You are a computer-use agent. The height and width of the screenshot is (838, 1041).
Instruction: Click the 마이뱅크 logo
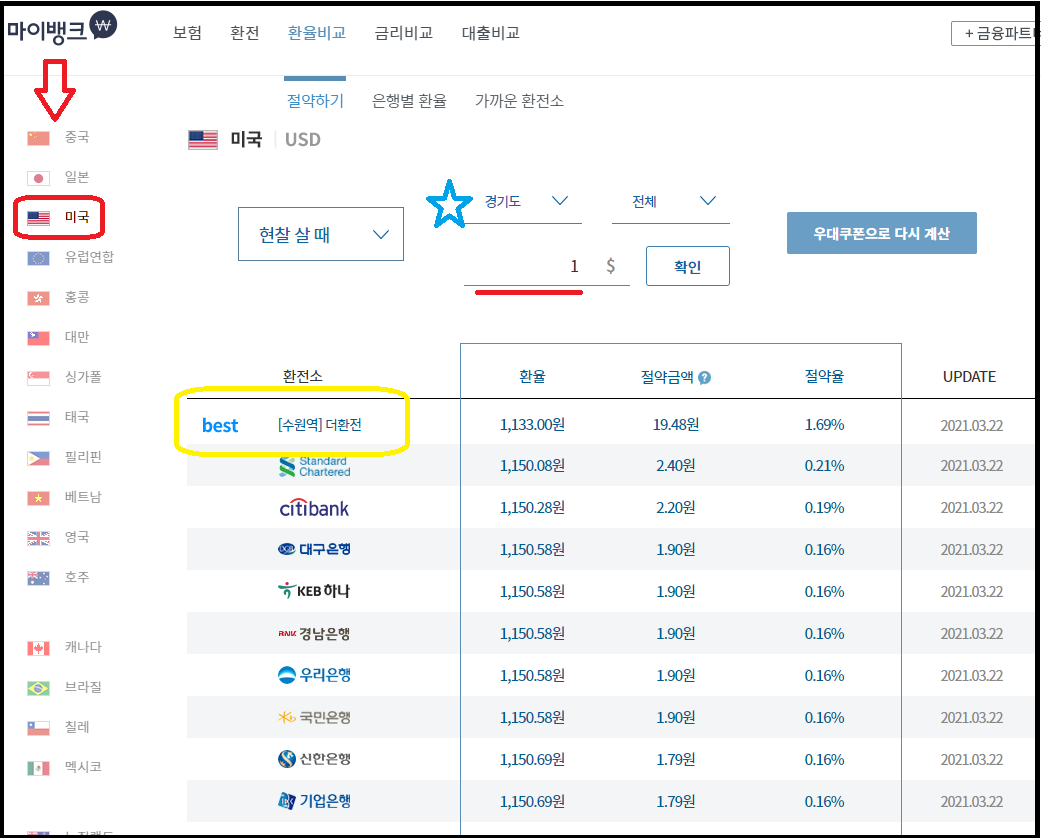pyautogui.click(x=62, y=29)
